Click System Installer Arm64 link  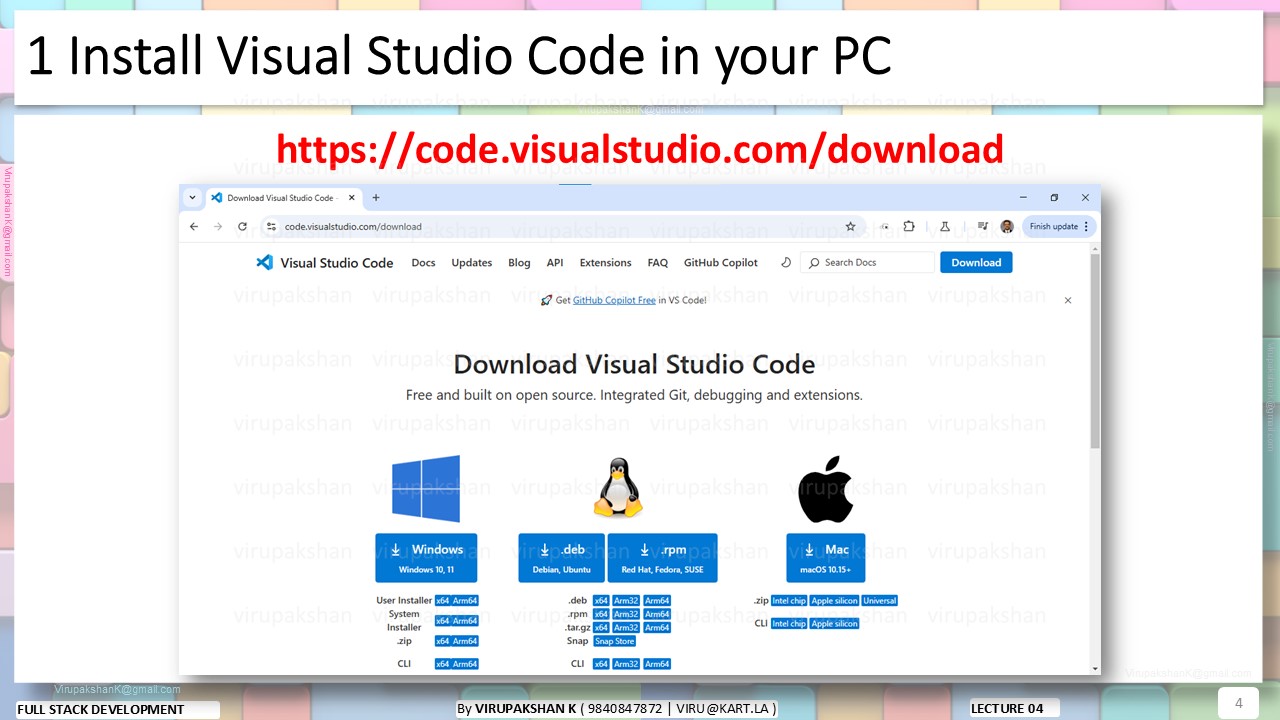click(465, 621)
